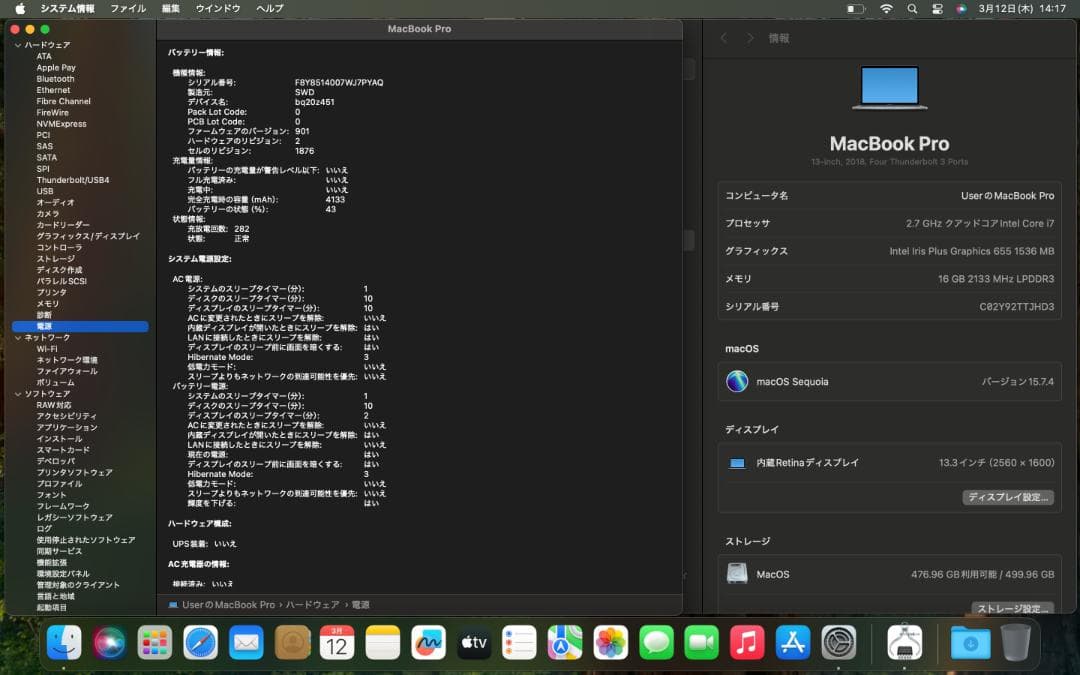Screen dimensions: 1080x675
Task: Launch the Music app from the Dock
Action: [x=746, y=643]
